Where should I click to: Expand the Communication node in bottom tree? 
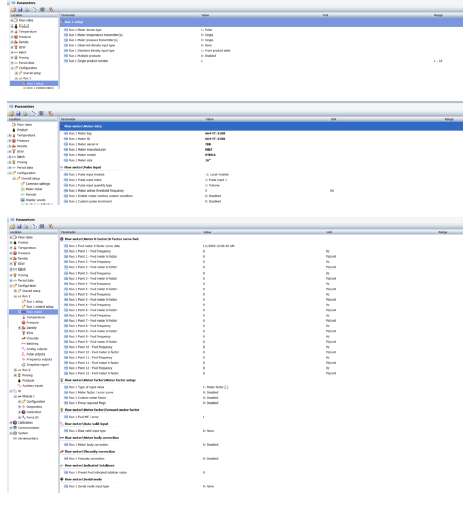tap(11, 428)
